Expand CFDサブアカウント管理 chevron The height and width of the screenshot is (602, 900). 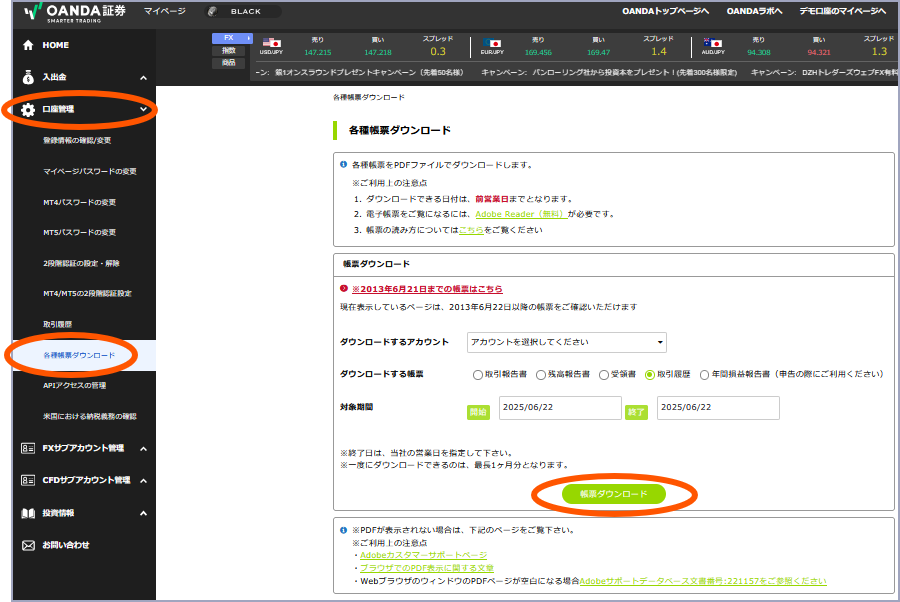(x=143, y=481)
